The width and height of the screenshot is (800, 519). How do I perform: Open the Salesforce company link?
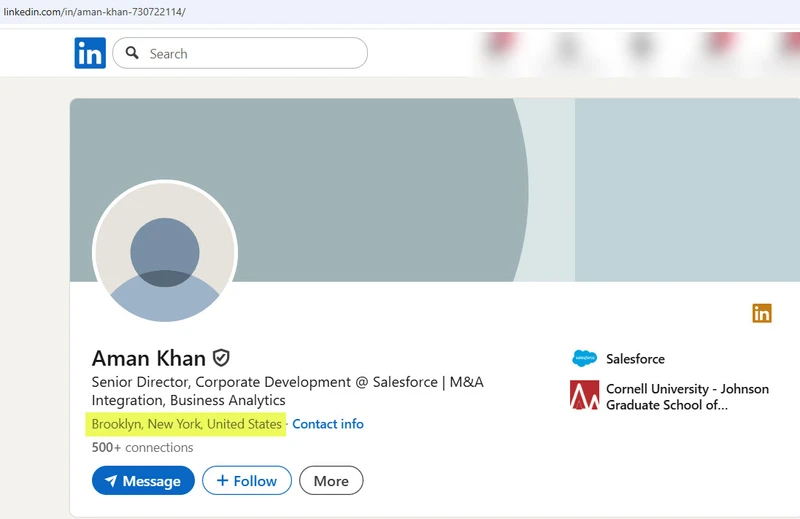635,359
